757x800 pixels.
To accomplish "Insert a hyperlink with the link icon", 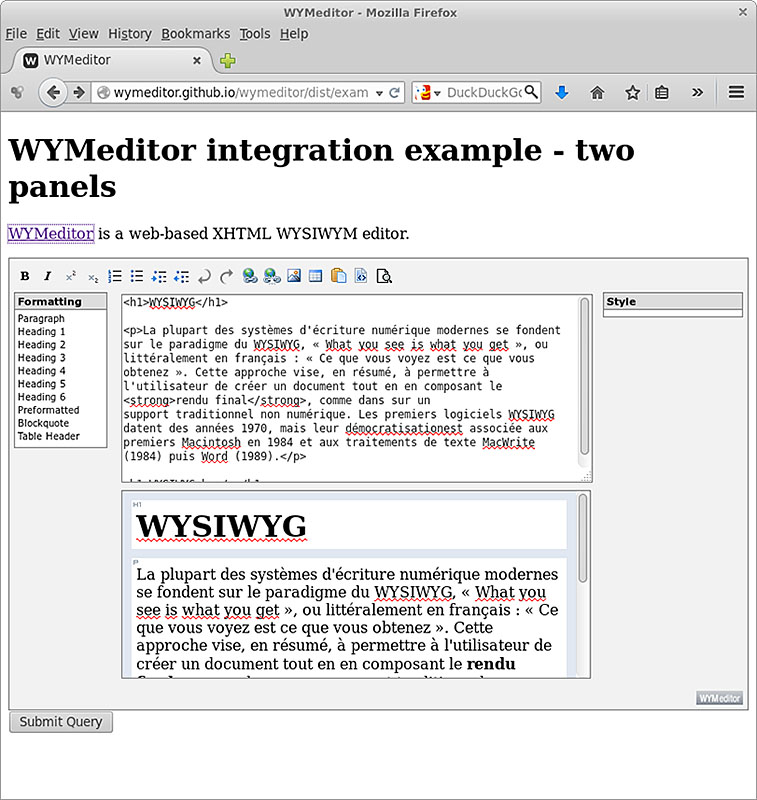I will [249, 276].
